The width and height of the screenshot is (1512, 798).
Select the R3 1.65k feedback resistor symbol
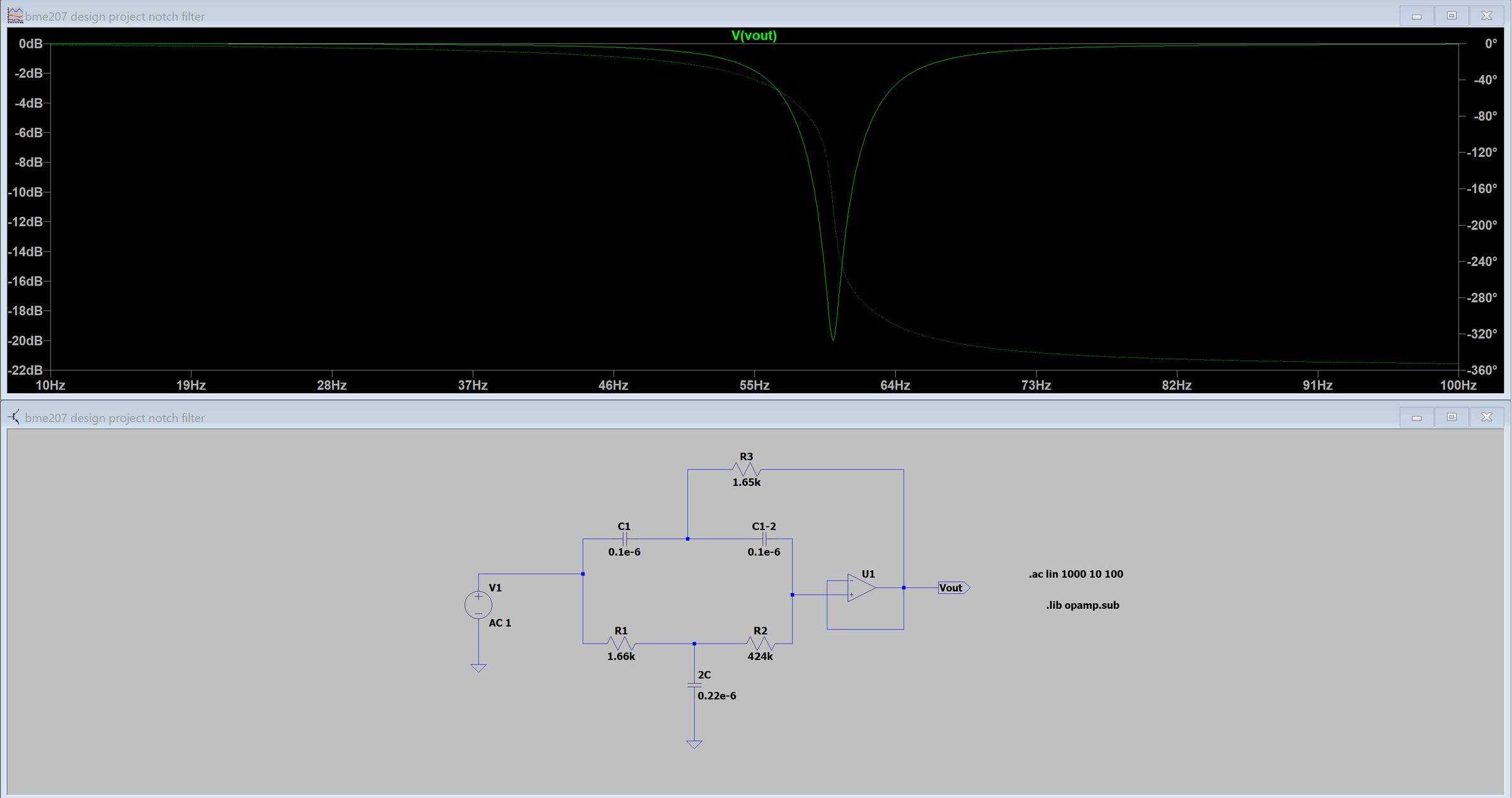(x=745, y=469)
